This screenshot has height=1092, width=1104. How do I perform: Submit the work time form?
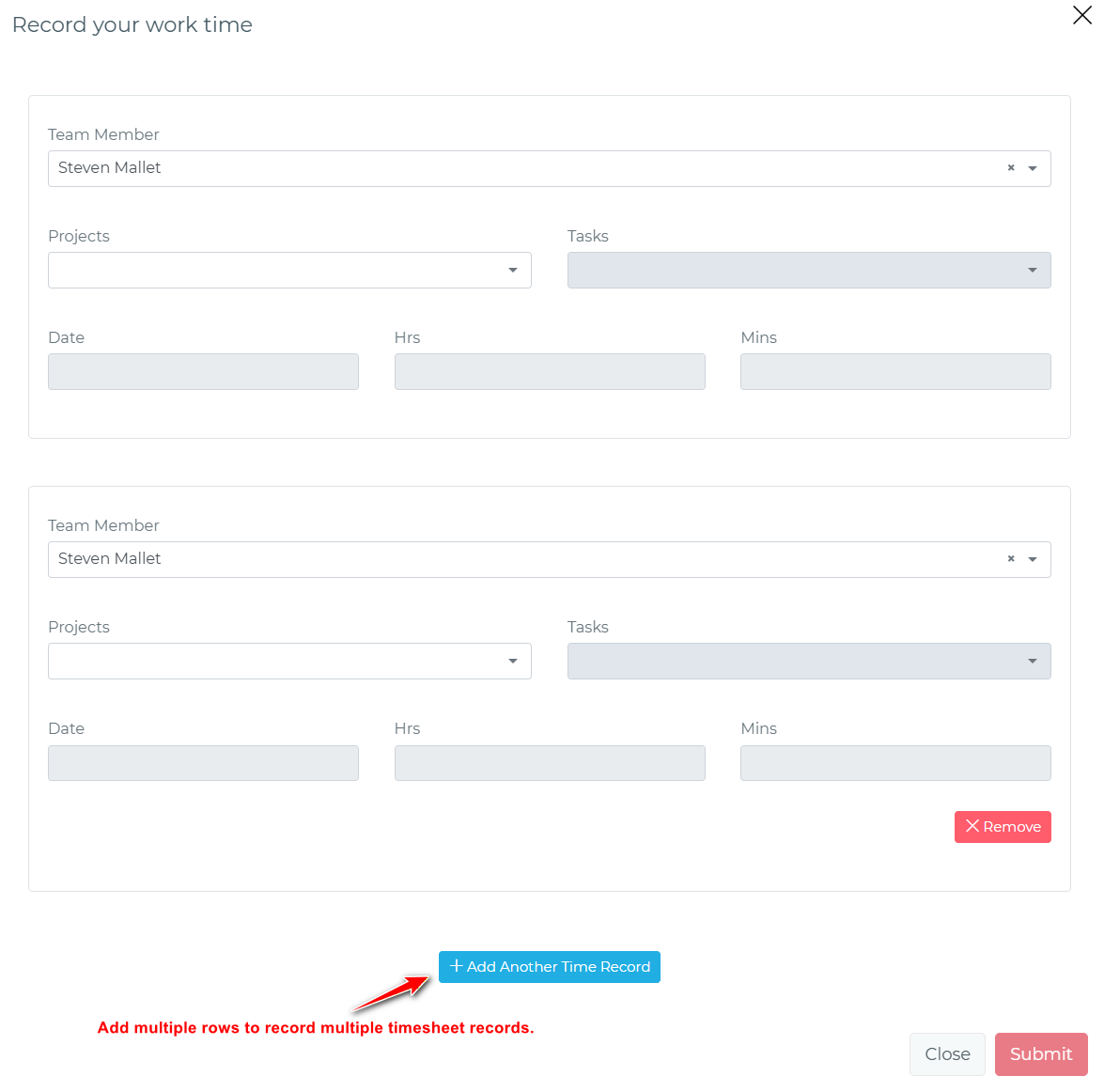[x=1041, y=1054]
